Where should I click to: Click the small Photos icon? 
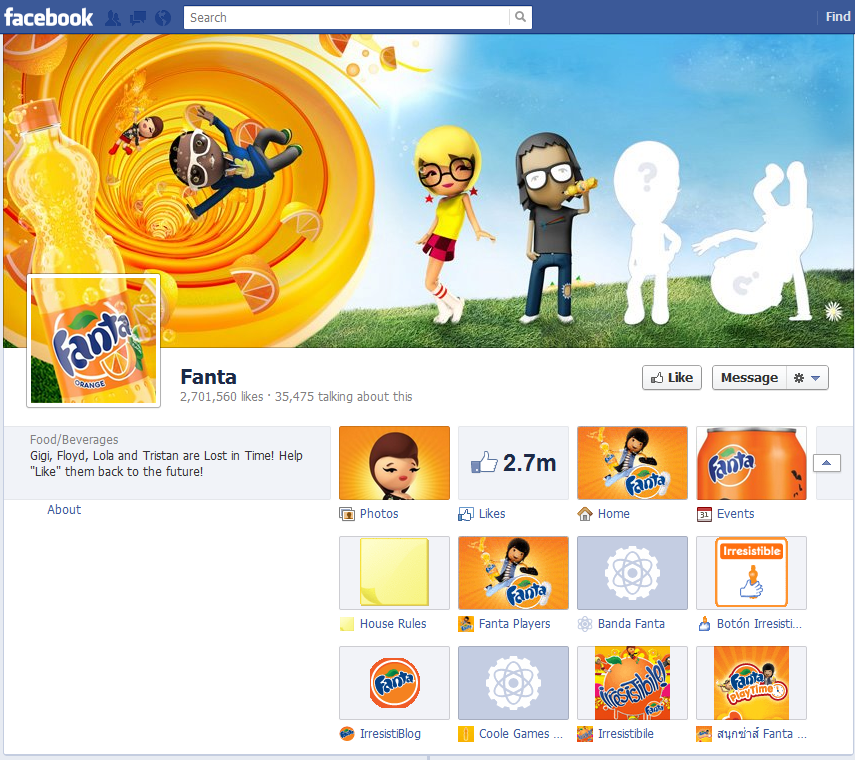tap(347, 514)
